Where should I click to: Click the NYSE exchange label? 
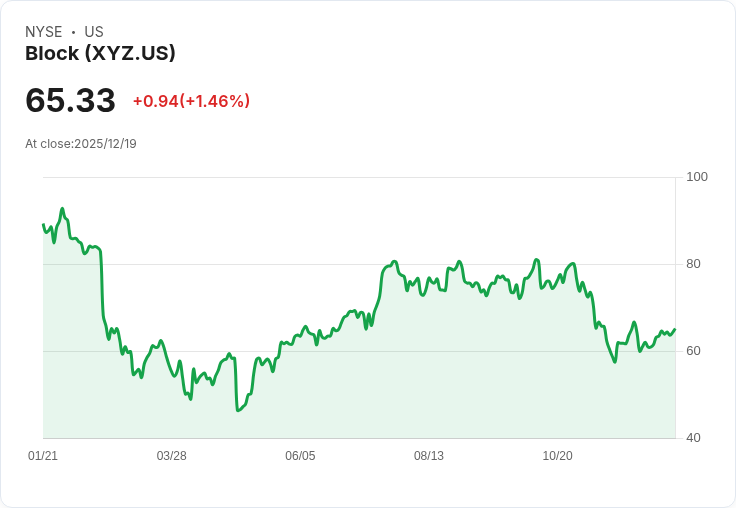[44, 32]
